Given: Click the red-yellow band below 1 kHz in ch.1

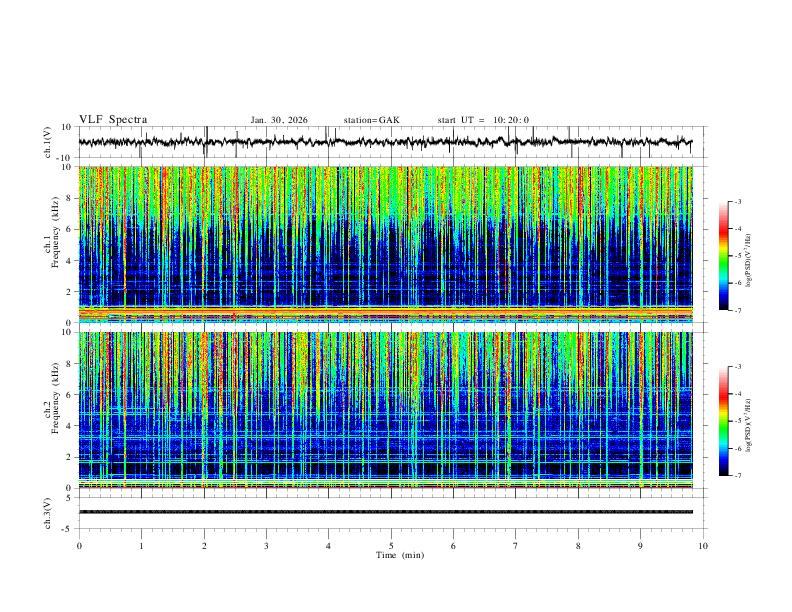Looking at the screenshot, I should point(385,311).
